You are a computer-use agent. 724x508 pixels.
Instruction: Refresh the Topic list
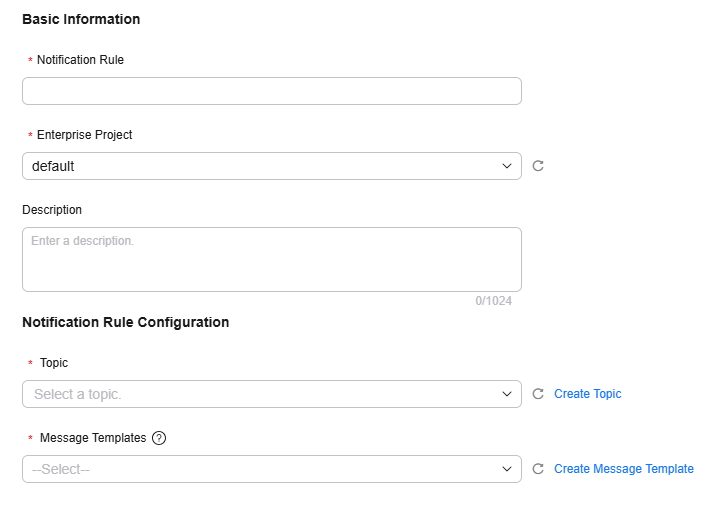click(538, 394)
